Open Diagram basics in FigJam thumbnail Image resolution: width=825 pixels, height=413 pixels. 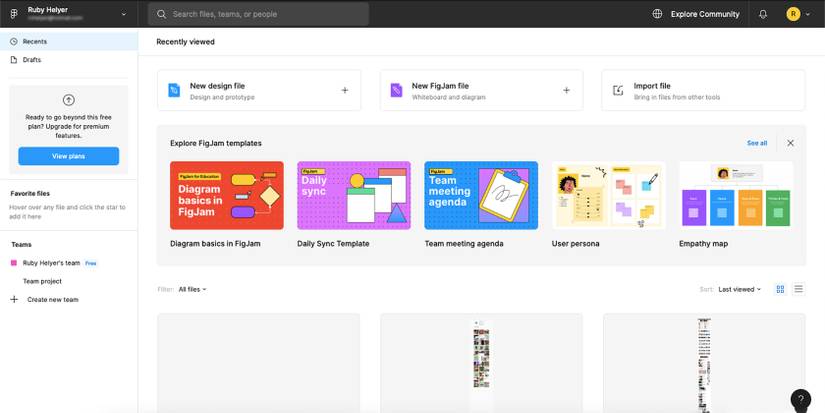pyautogui.click(x=227, y=195)
